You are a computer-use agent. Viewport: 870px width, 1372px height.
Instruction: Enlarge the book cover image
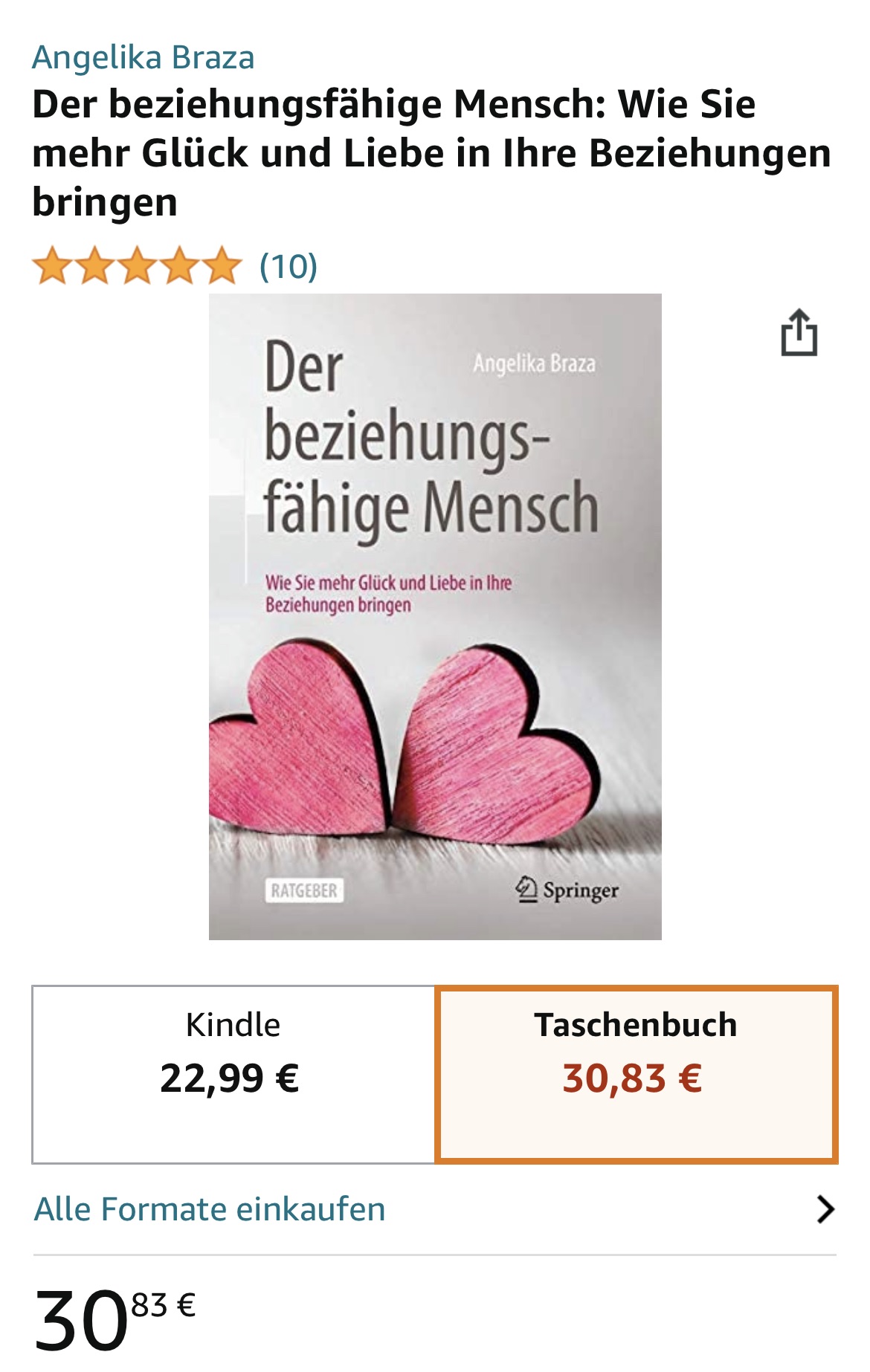435,617
